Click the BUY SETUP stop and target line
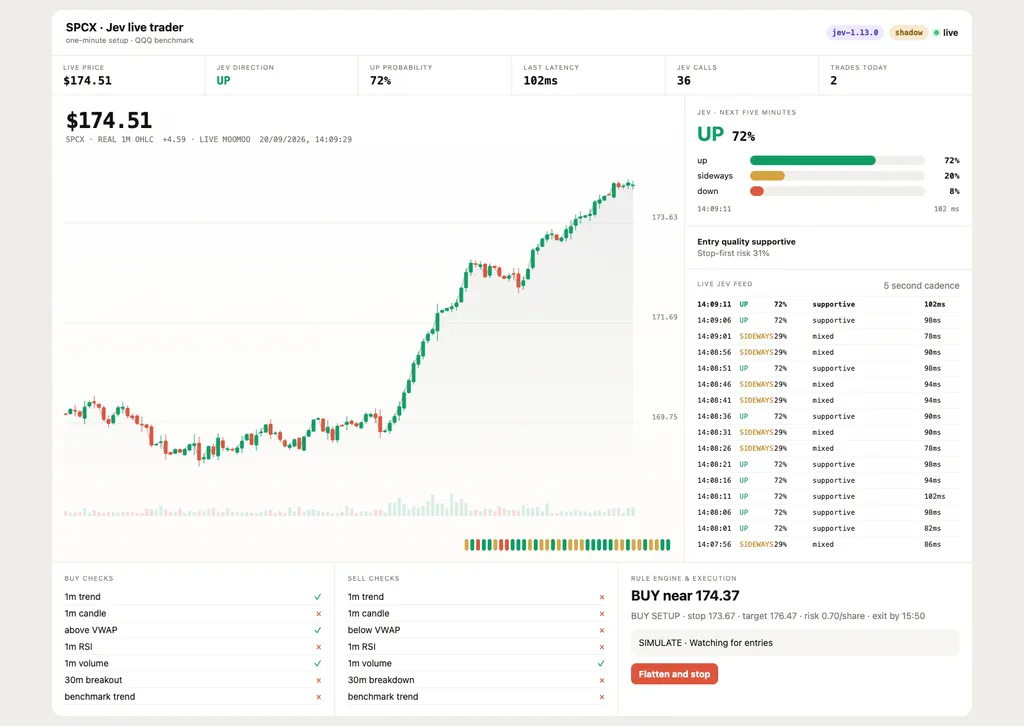The height and width of the screenshot is (726, 1024). point(778,616)
